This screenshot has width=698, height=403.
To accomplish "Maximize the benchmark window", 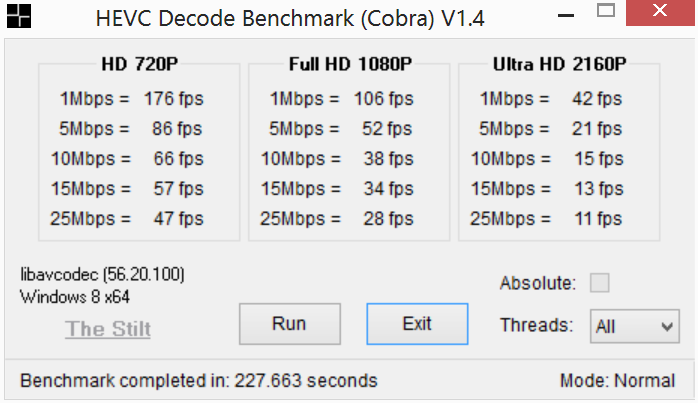I will (606, 12).
